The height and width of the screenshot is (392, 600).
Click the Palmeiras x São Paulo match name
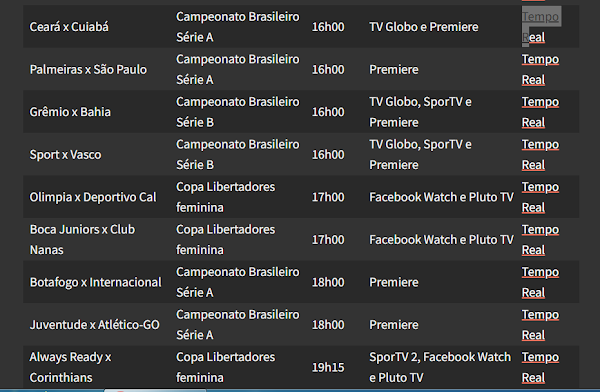(x=88, y=69)
